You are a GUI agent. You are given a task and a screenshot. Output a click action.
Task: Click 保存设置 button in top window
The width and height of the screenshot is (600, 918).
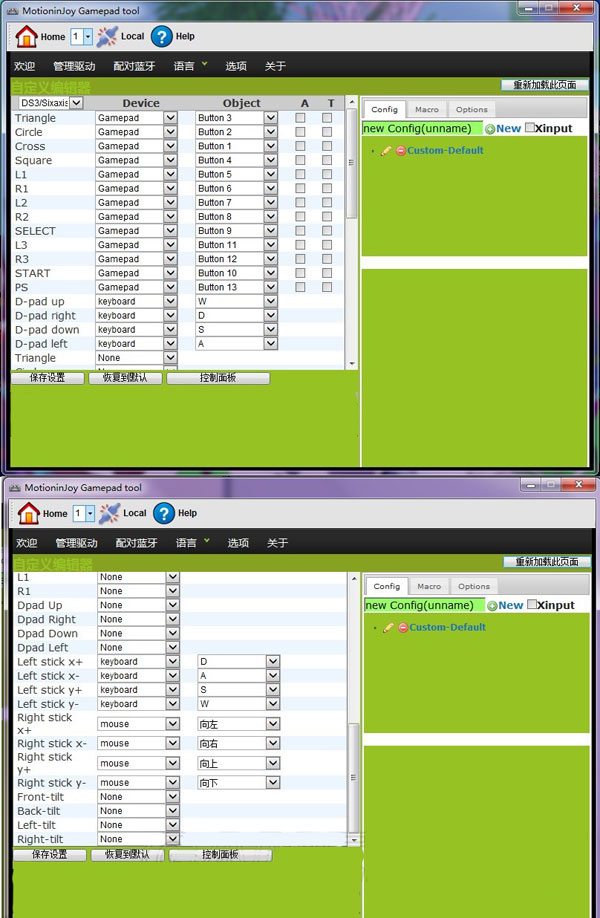coord(47,378)
